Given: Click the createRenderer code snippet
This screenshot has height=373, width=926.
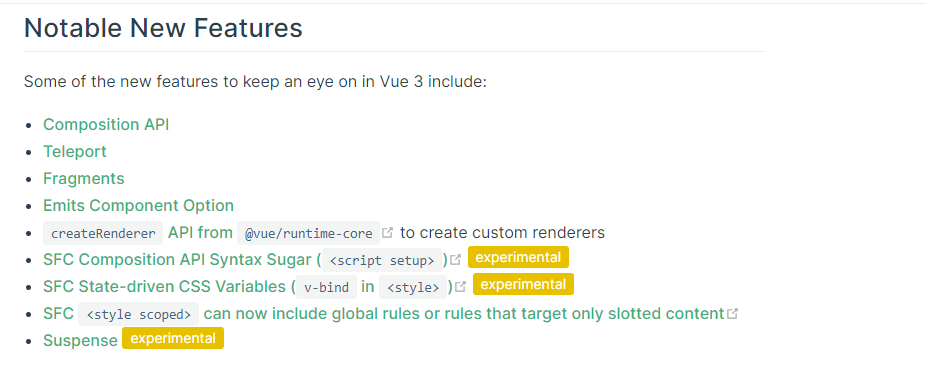Looking at the screenshot, I should [103, 233].
